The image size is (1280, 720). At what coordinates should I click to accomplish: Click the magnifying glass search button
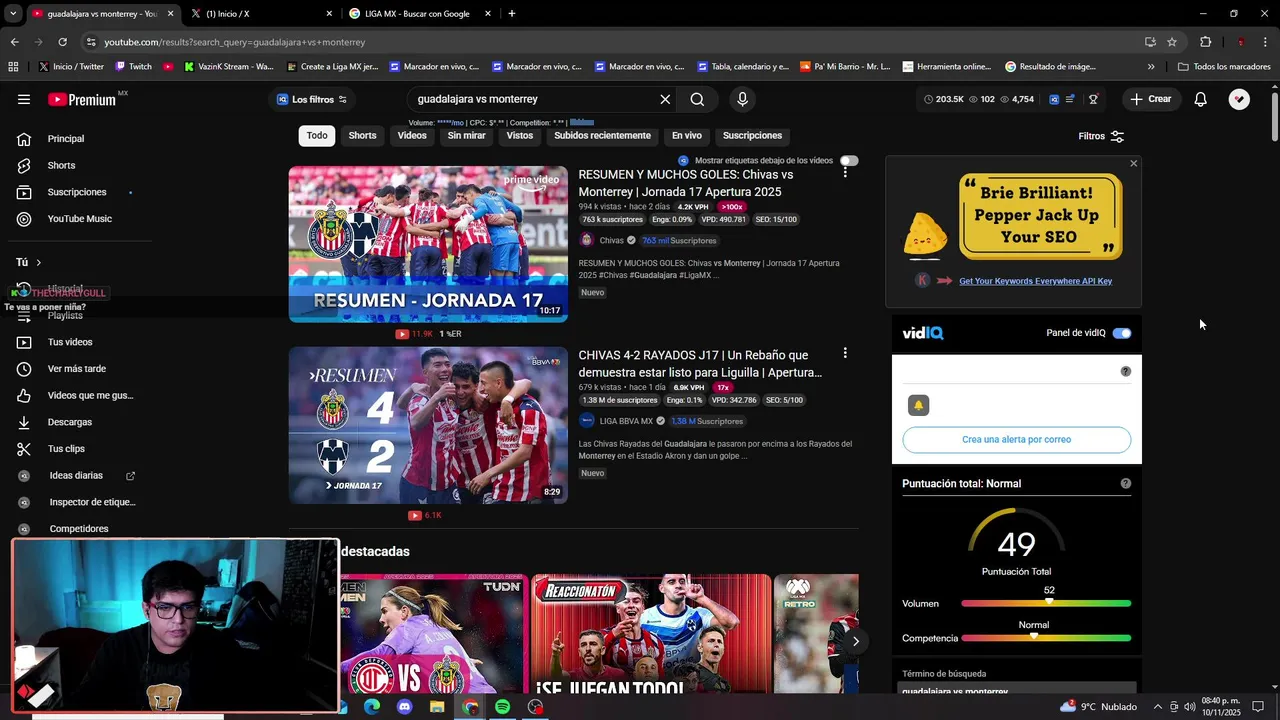tap(697, 99)
